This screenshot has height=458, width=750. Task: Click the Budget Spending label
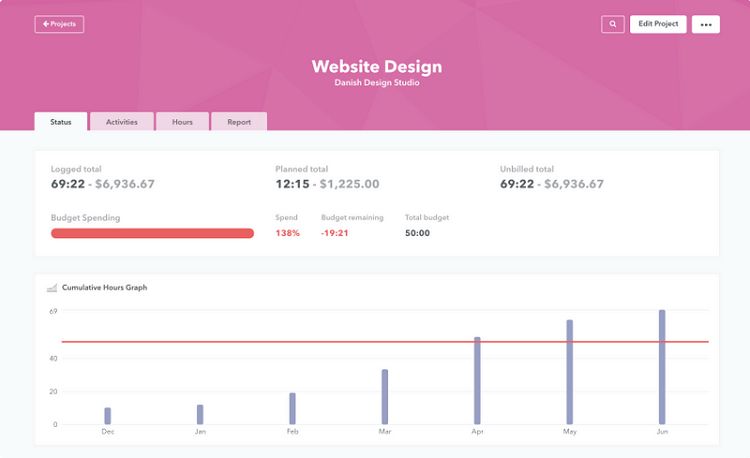pos(85,218)
